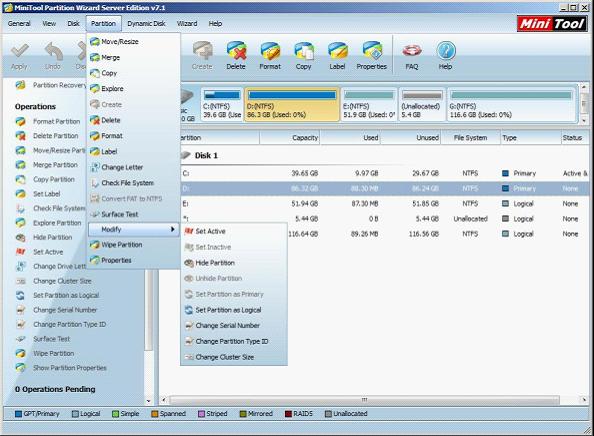Choose Wipe Partition in the Partition menu
Screen dimensions: 594x436
133,245
